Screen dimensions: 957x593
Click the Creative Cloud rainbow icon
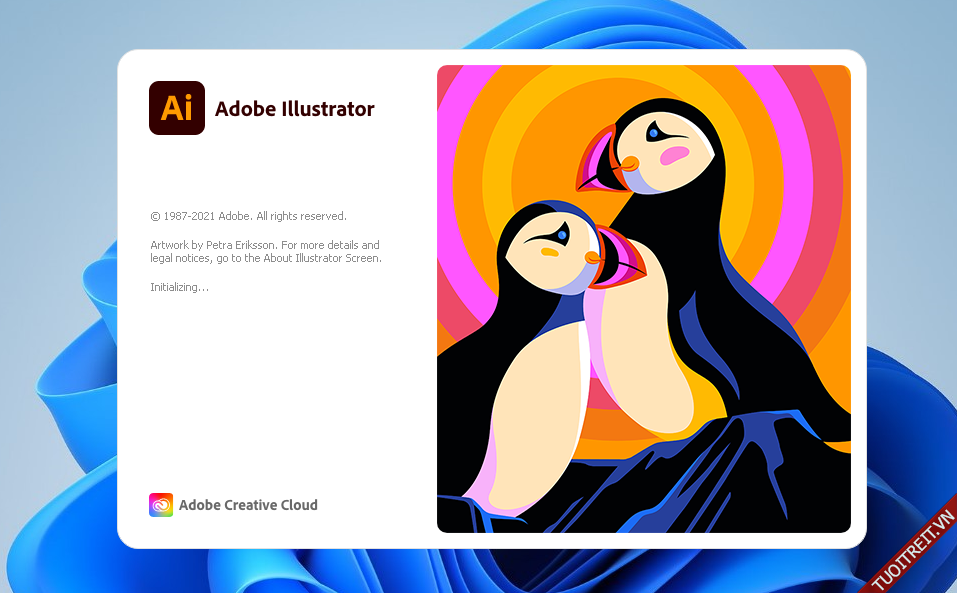(161, 505)
